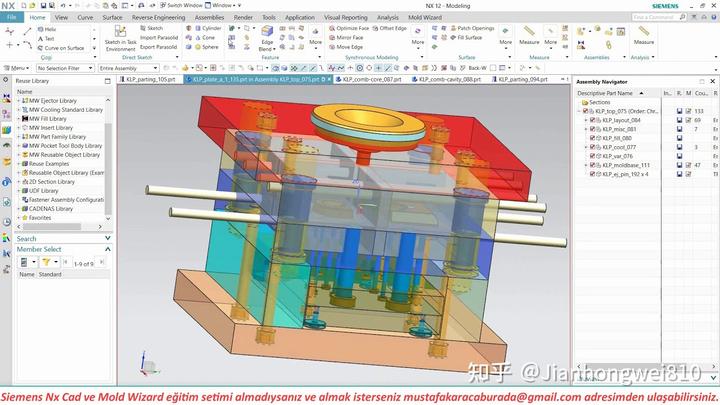Viewport: 720px width, 405px height.
Task: Run Patch Openings command
Action: (472, 28)
